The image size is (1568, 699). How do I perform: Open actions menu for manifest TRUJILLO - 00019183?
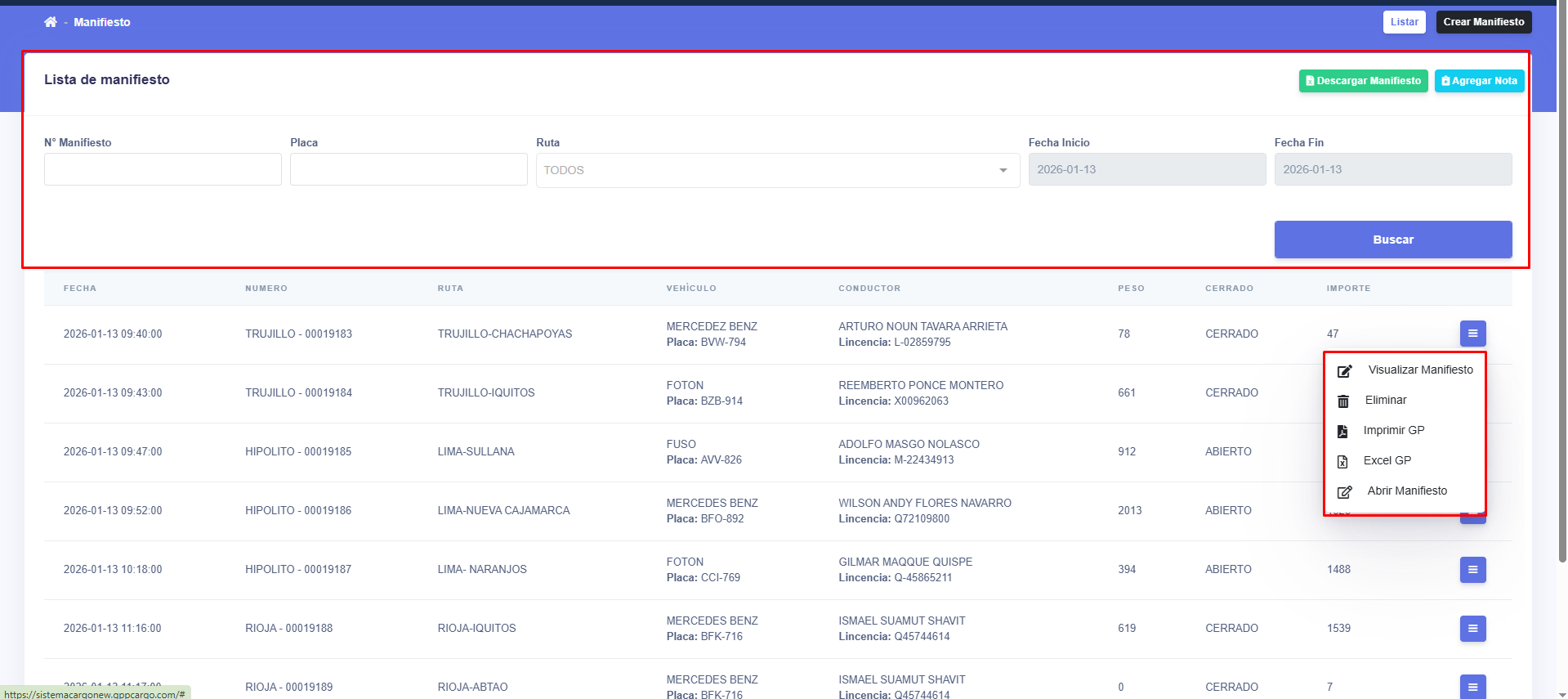point(1472,334)
